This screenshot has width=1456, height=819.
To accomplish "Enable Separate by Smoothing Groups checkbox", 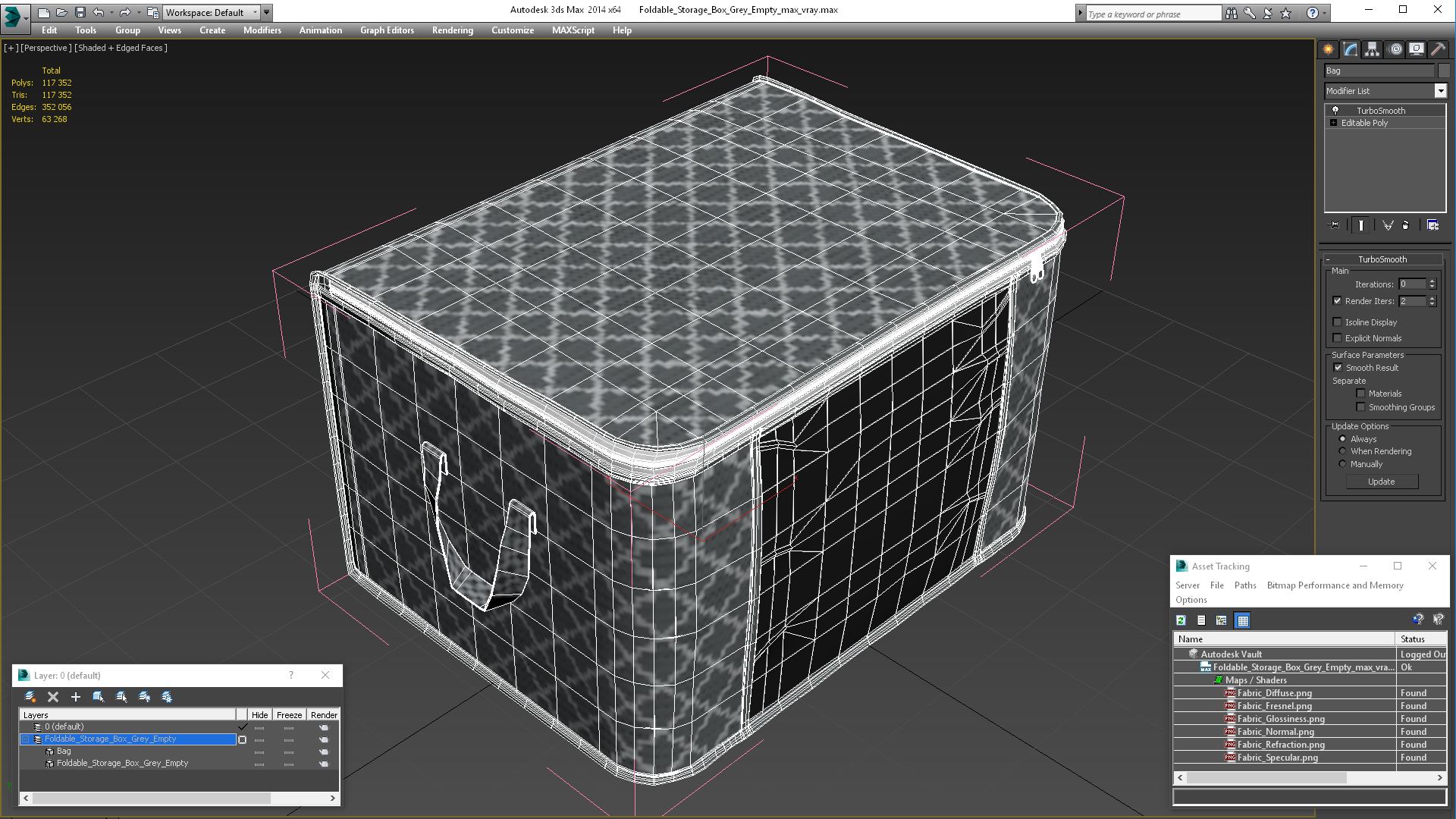I will click(x=1360, y=407).
